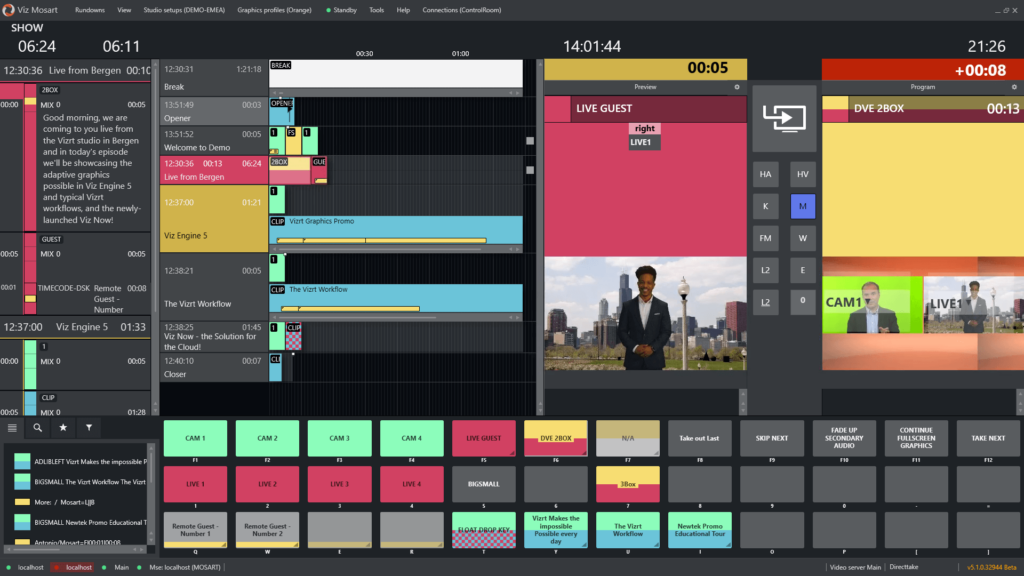Image resolution: width=1024 pixels, height=576 pixels.
Task: Open the Graphics profiles (Orange) menu
Action: 275,9
